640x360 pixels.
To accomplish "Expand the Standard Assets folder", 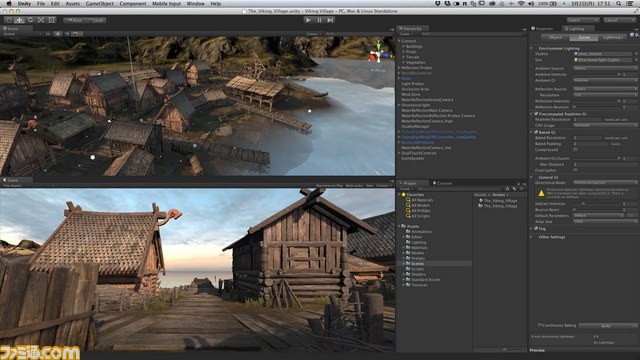I will click(404, 280).
